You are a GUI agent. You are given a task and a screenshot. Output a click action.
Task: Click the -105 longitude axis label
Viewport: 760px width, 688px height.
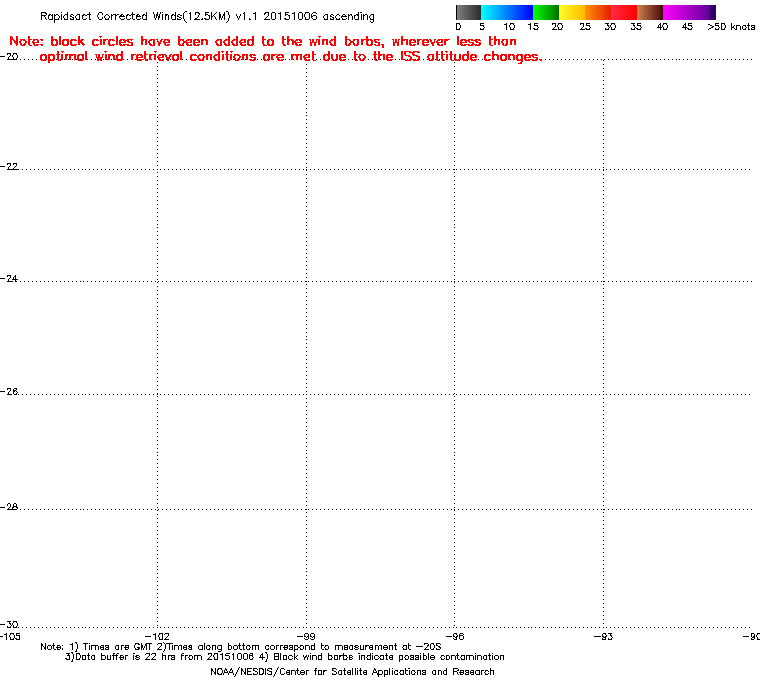(10, 637)
